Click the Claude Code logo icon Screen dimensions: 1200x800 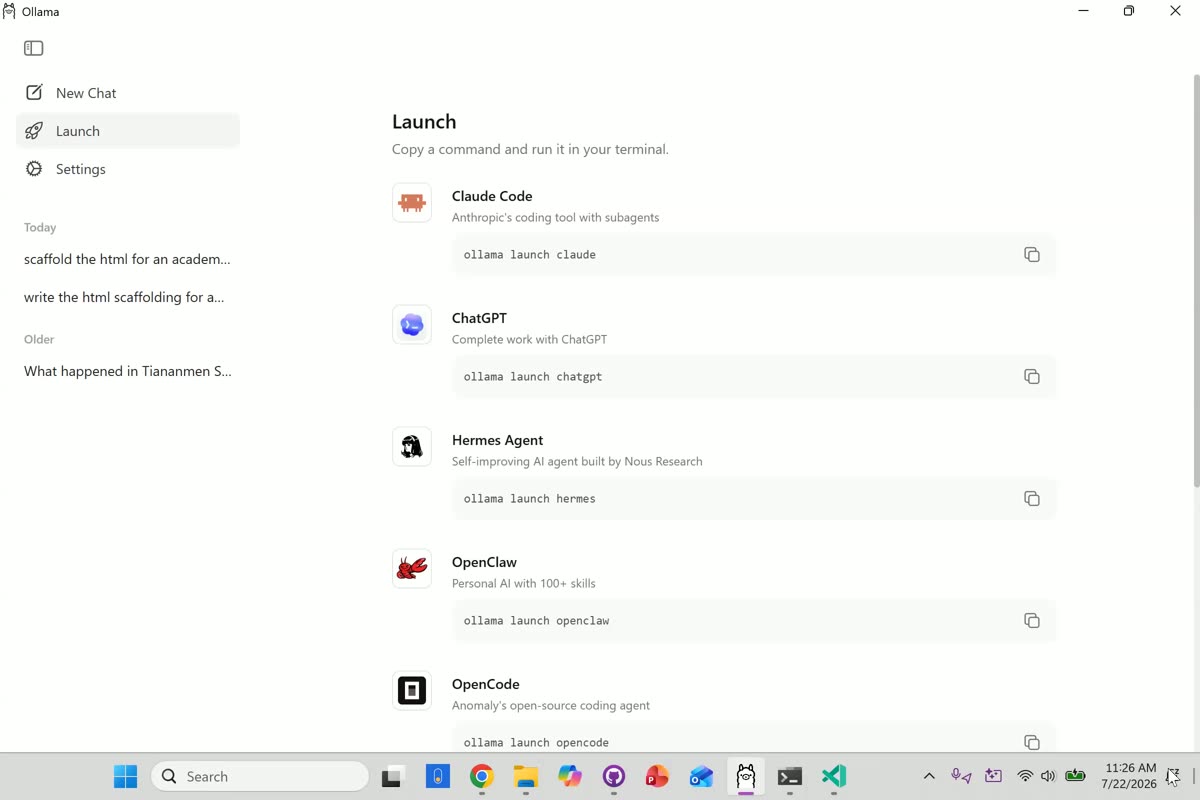[412, 203]
